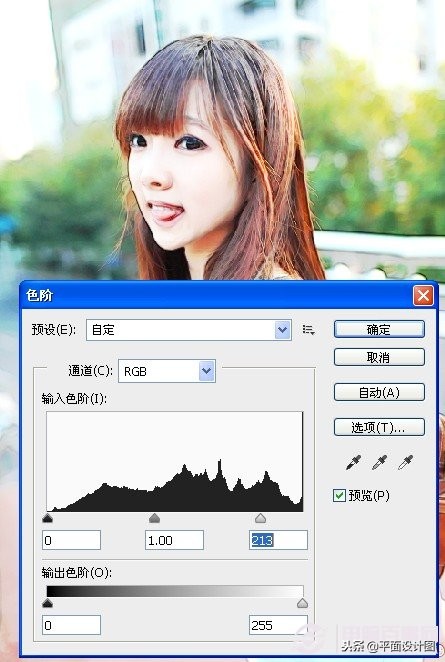Image resolution: width=445 pixels, height=662 pixels.
Task: Click the 取消 button
Action: point(379,358)
